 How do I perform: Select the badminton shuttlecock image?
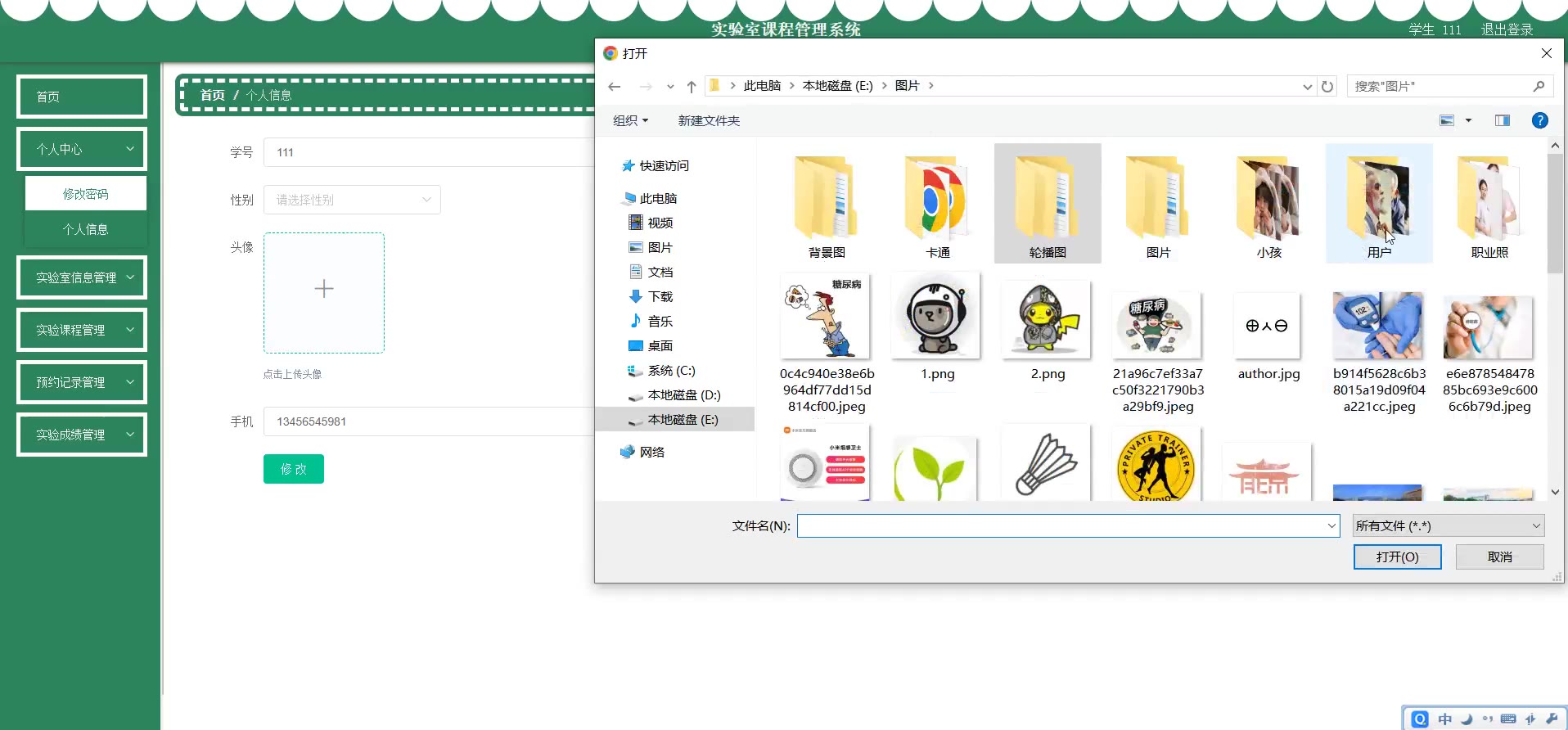[x=1048, y=463]
